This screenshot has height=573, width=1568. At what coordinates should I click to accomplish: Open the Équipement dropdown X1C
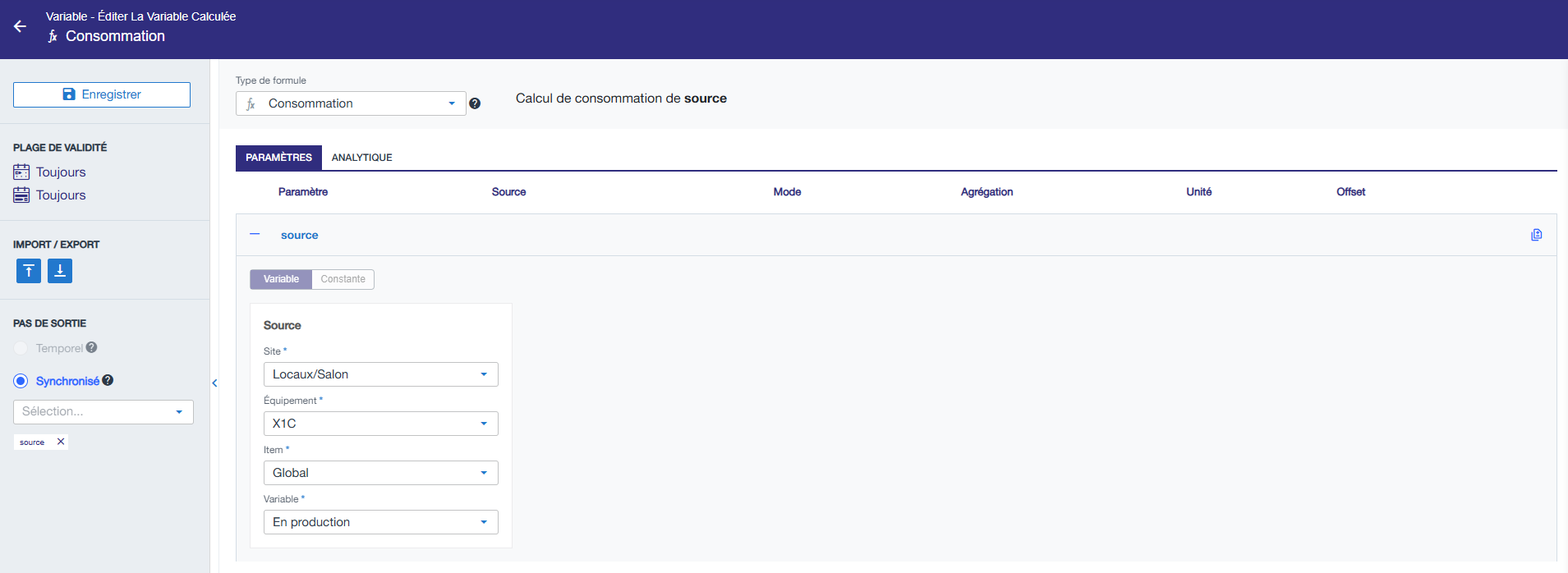coord(381,424)
